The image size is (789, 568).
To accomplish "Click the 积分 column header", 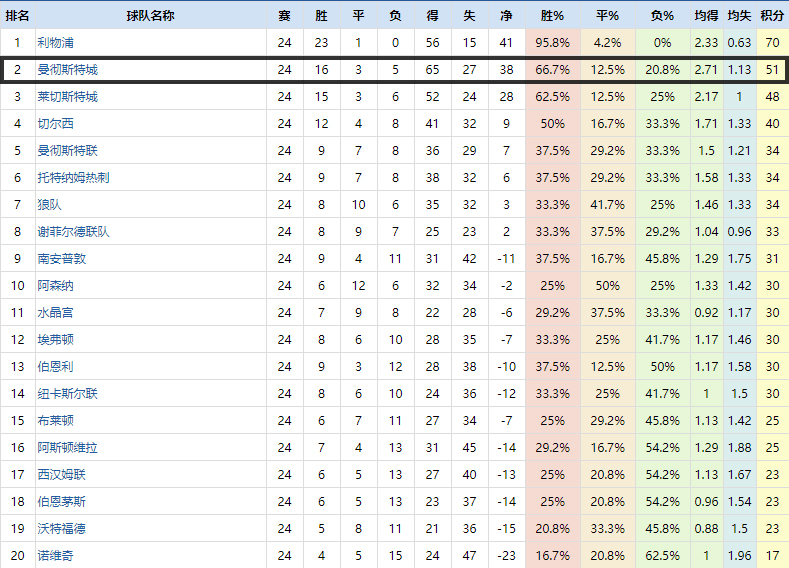I will (771, 16).
